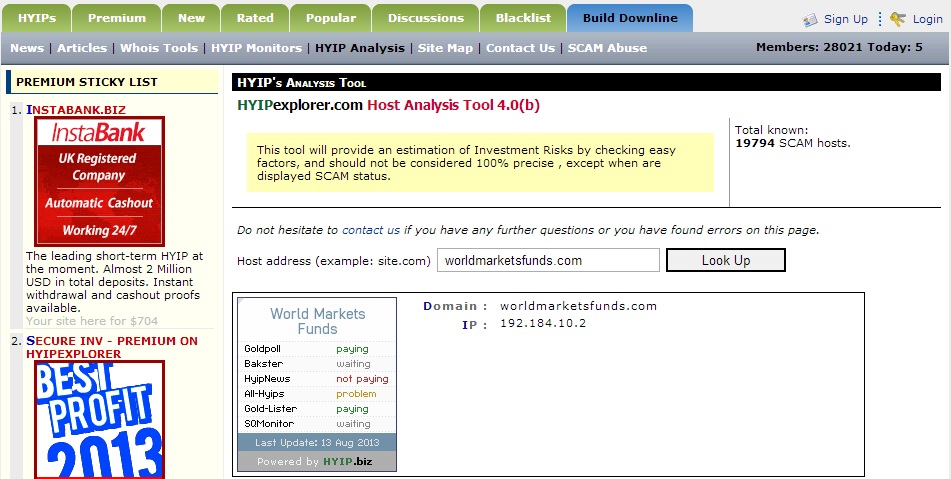Open the HYIPs tab

click(37, 18)
